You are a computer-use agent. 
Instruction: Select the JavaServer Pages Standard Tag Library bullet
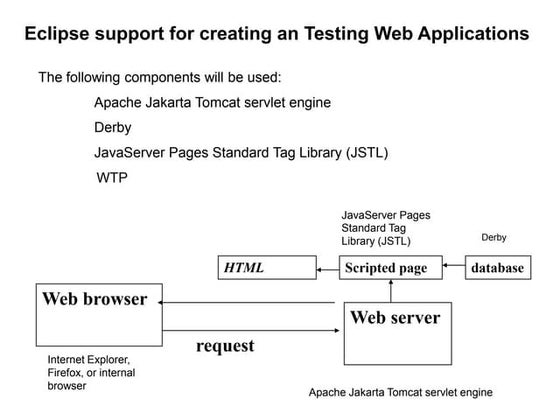click(x=241, y=153)
